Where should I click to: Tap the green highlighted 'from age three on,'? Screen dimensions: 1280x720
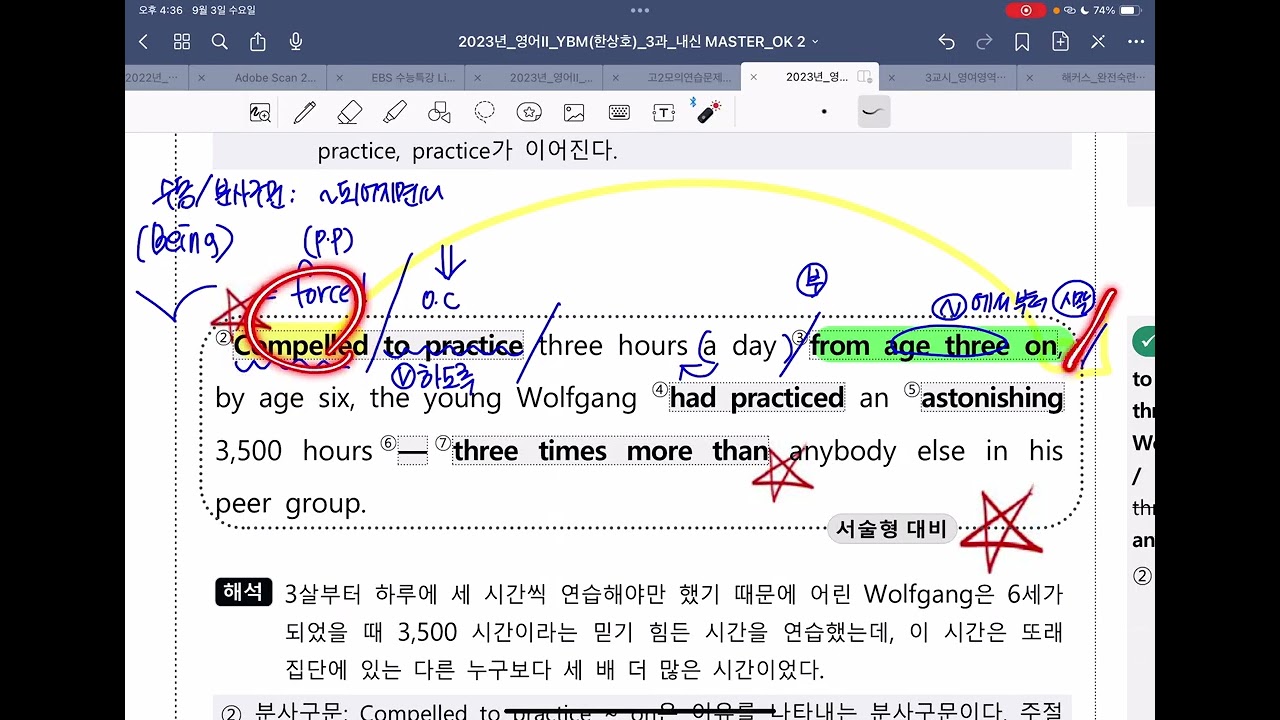[x=934, y=346]
